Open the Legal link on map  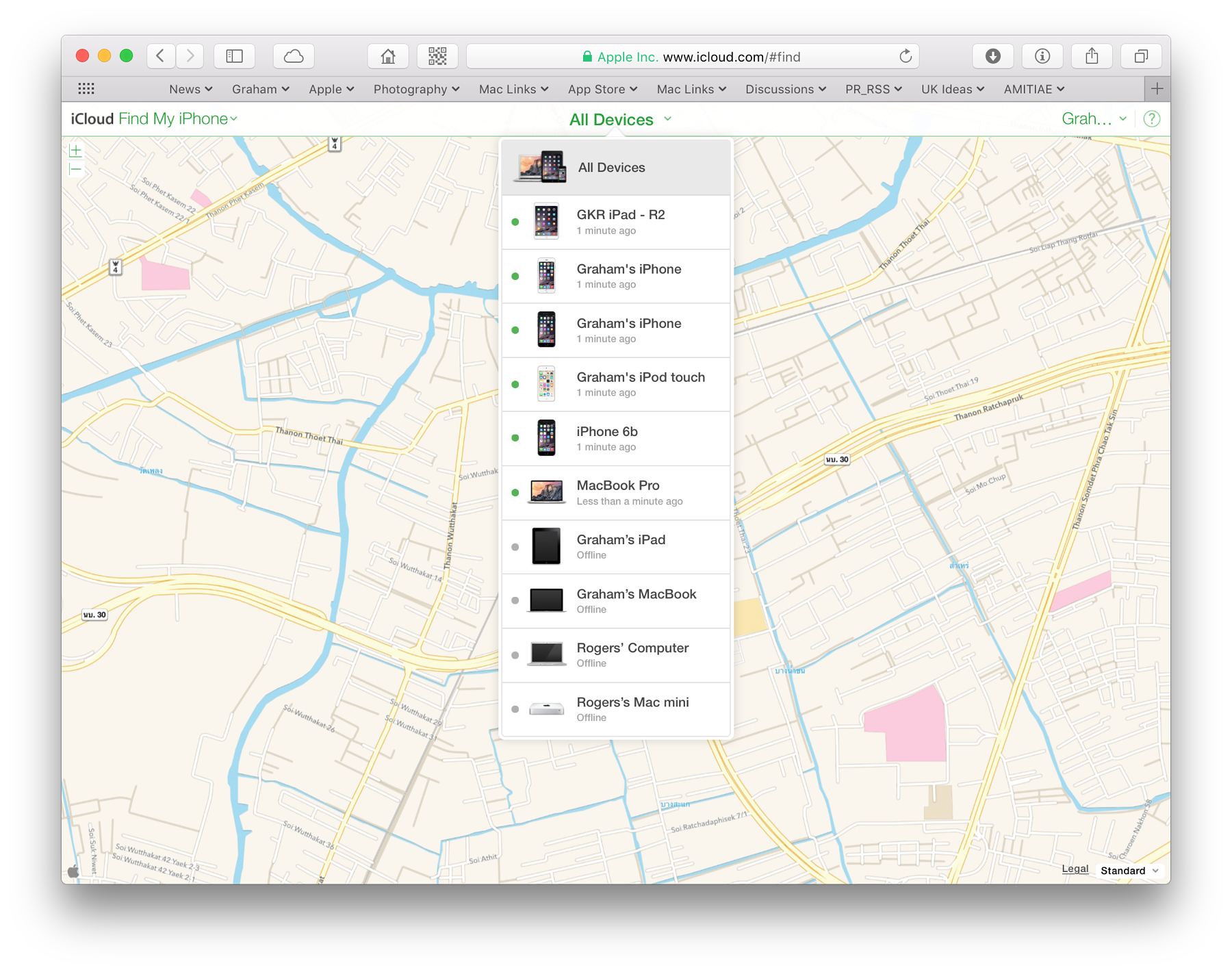point(1075,869)
